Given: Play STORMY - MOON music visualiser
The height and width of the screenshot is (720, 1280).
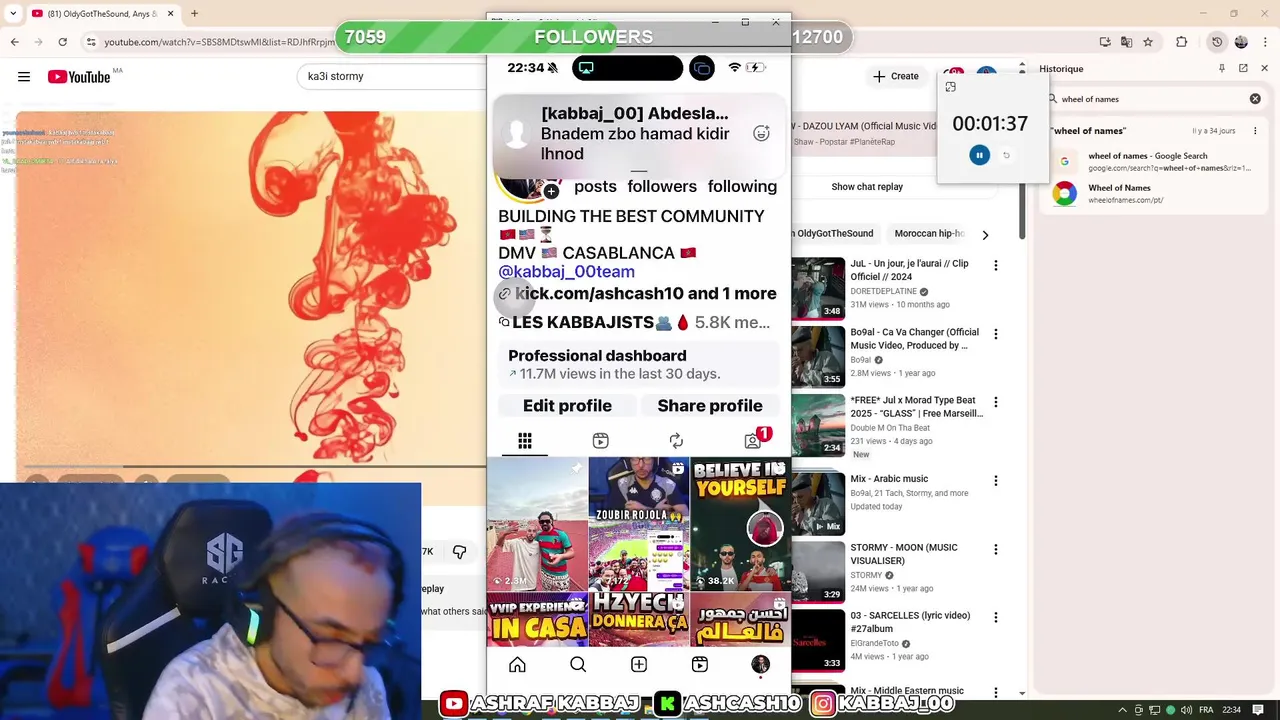Looking at the screenshot, I should 817,571.
